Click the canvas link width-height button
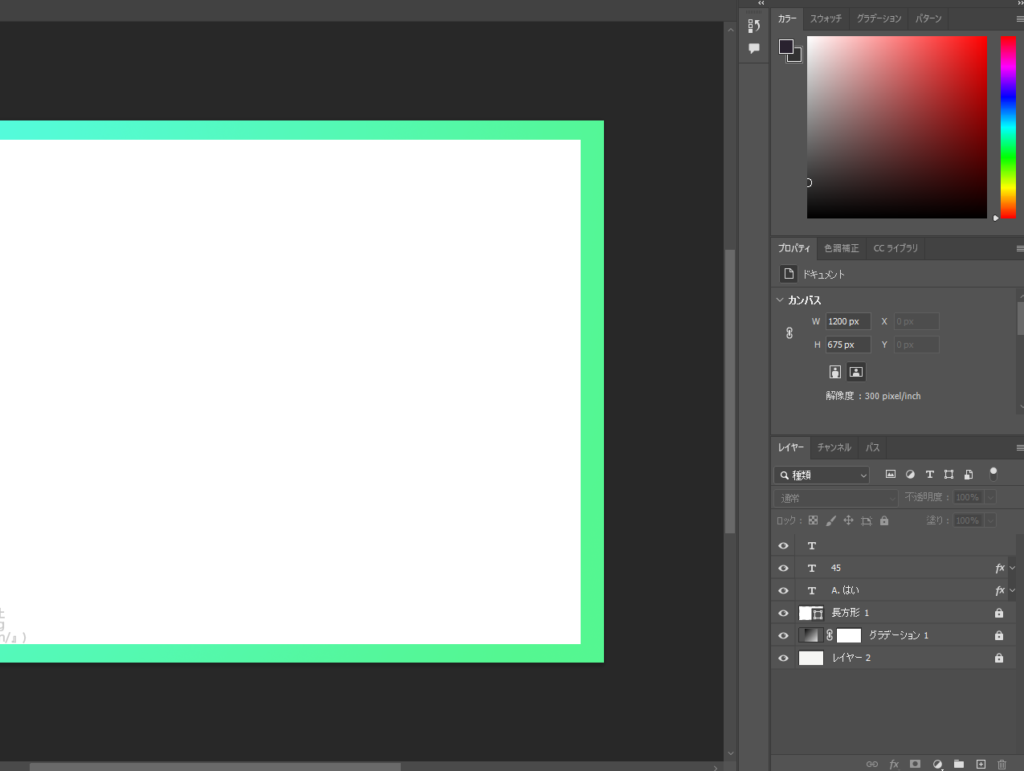Viewport: 1024px width, 771px height. 788,333
